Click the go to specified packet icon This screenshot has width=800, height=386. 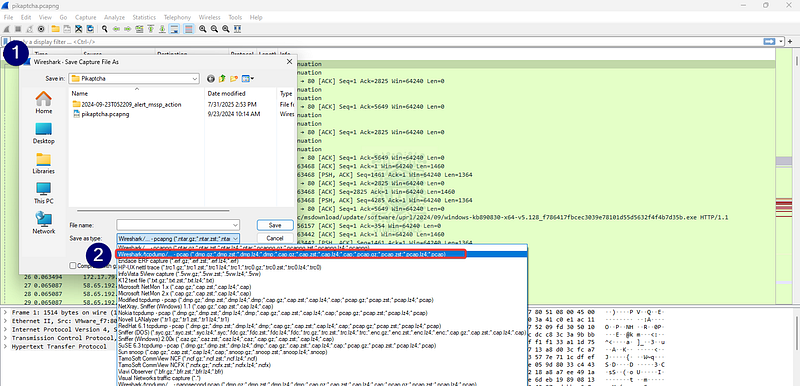coord(139,29)
